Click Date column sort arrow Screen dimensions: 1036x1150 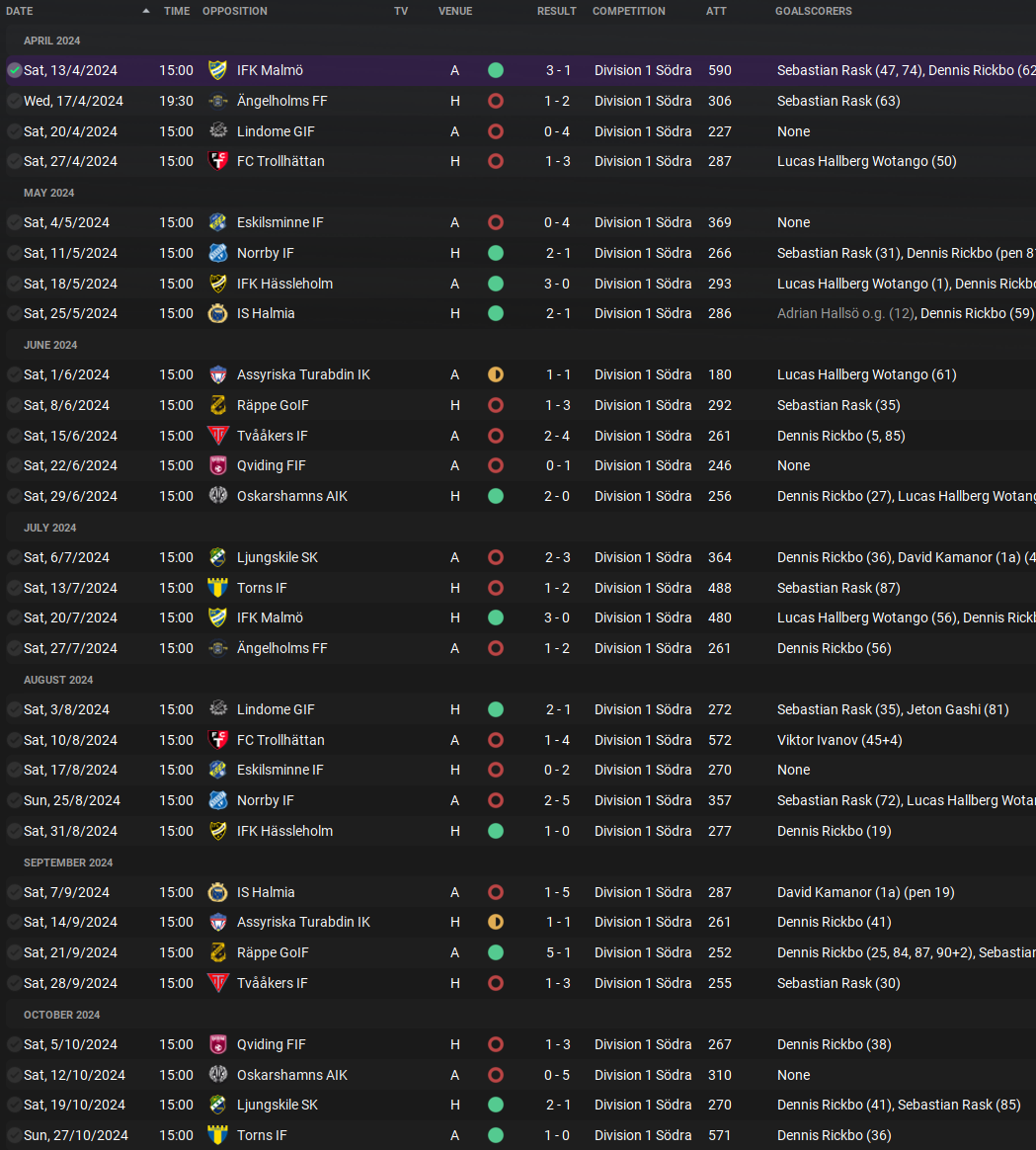146,11
